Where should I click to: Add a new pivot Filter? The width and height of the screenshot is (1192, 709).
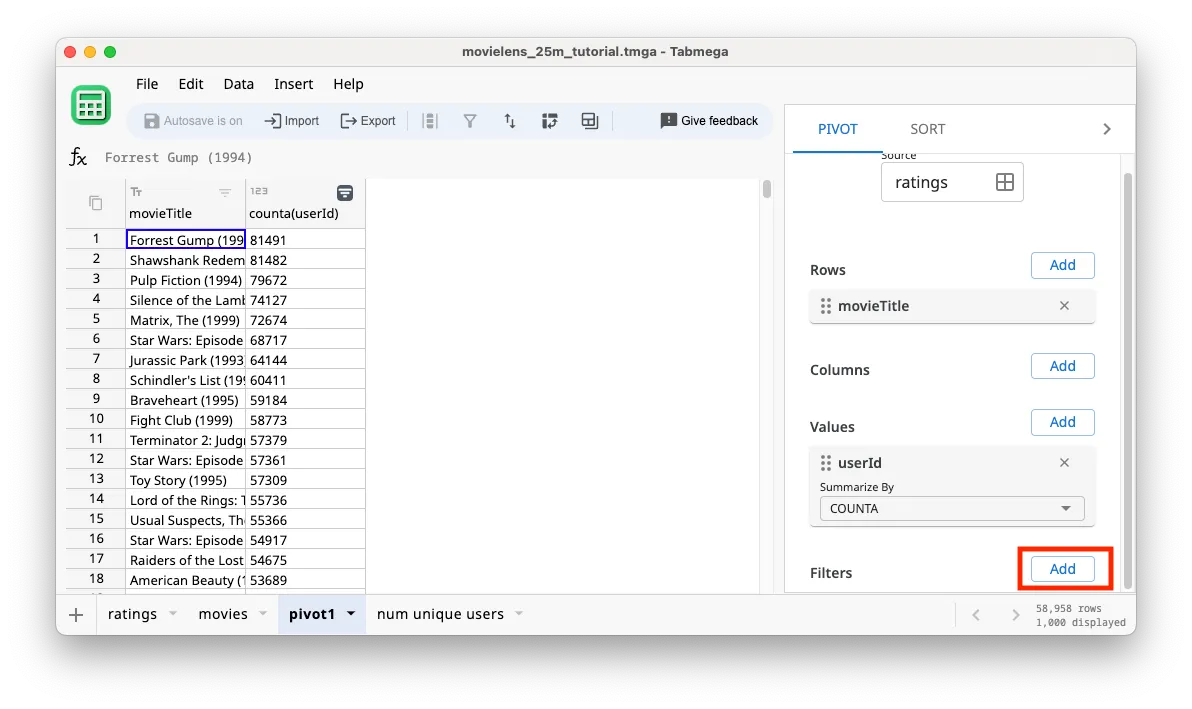click(1063, 568)
